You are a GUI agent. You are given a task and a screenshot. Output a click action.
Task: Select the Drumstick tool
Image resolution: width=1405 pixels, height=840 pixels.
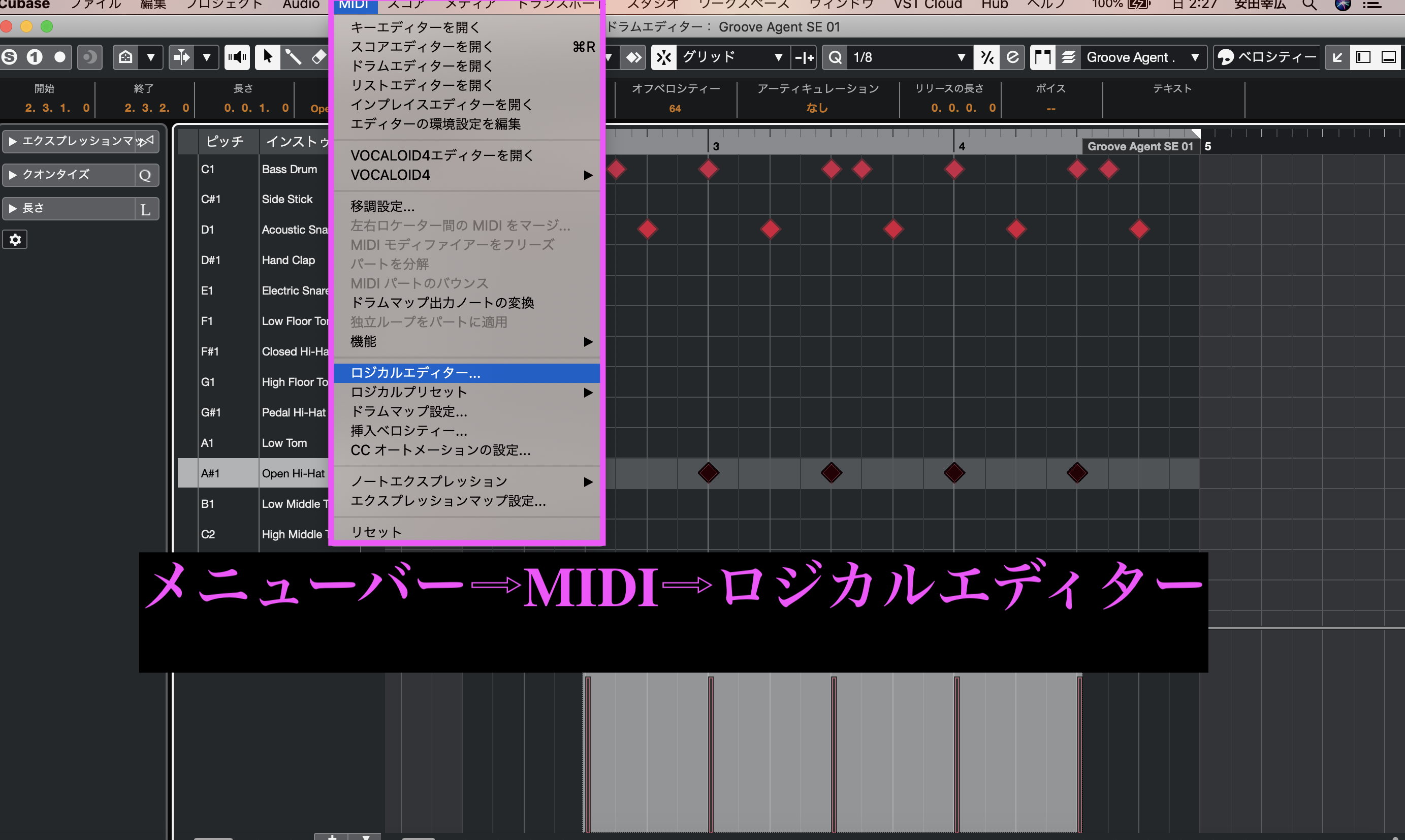(x=293, y=57)
